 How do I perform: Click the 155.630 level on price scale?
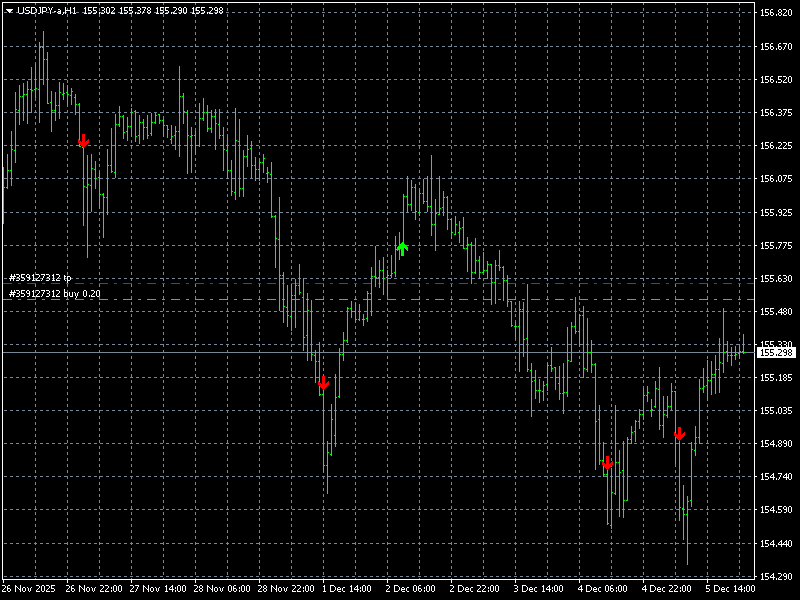(x=776, y=278)
